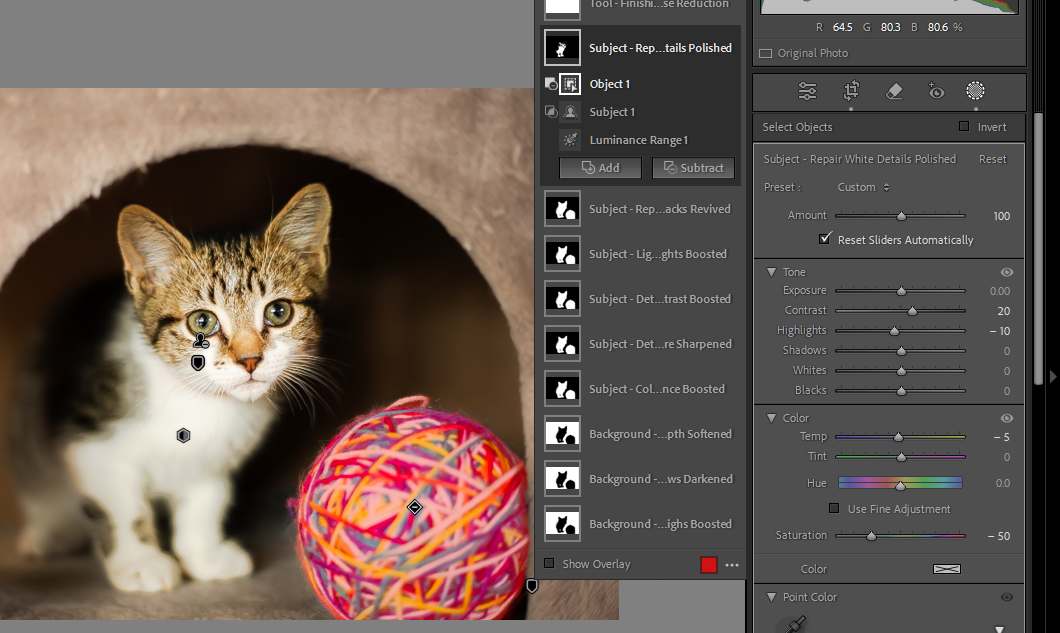The width and height of the screenshot is (1060, 633).
Task: Select the Crop and rotate tool
Action: 851,92
